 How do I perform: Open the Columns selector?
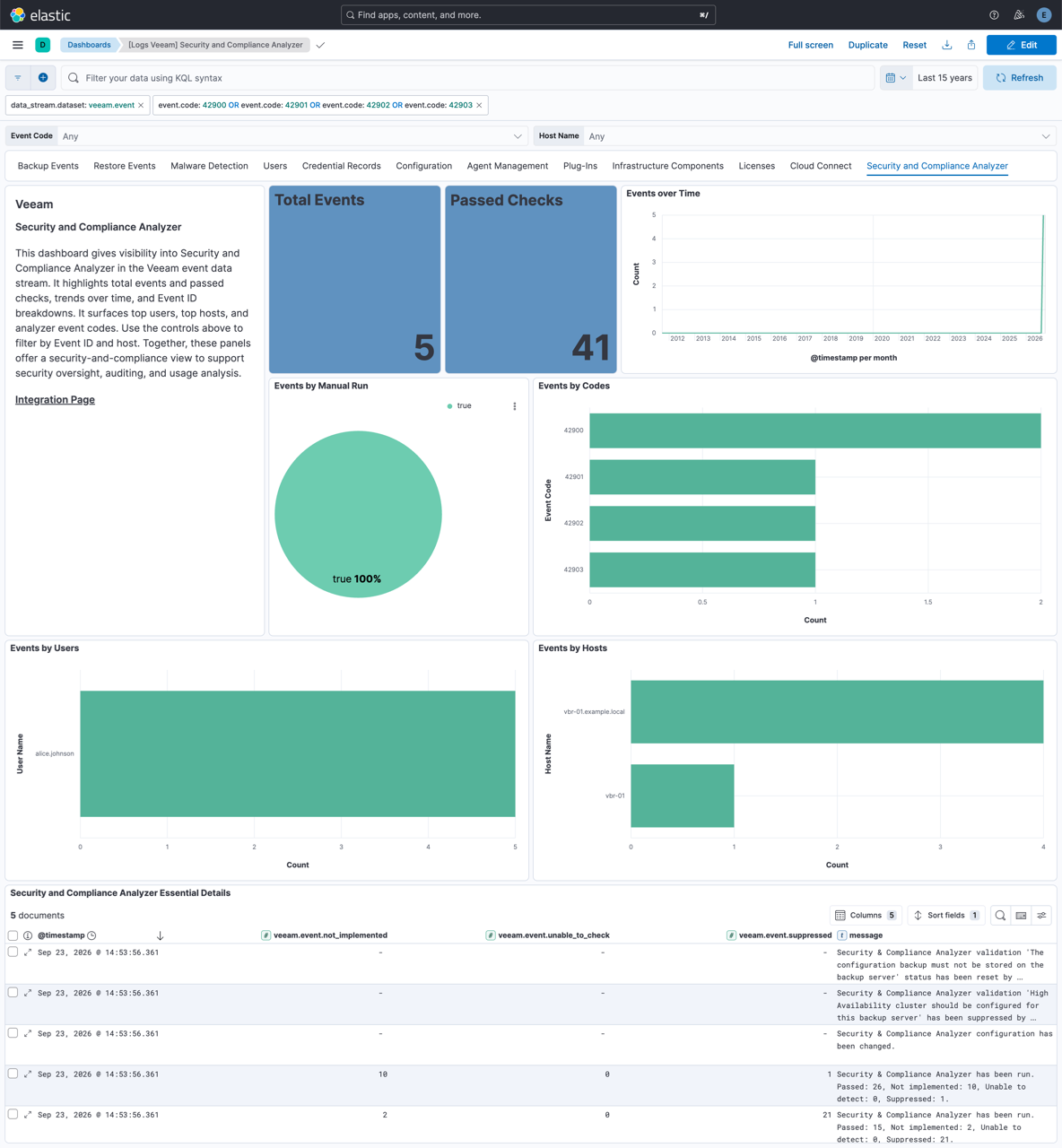point(866,916)
